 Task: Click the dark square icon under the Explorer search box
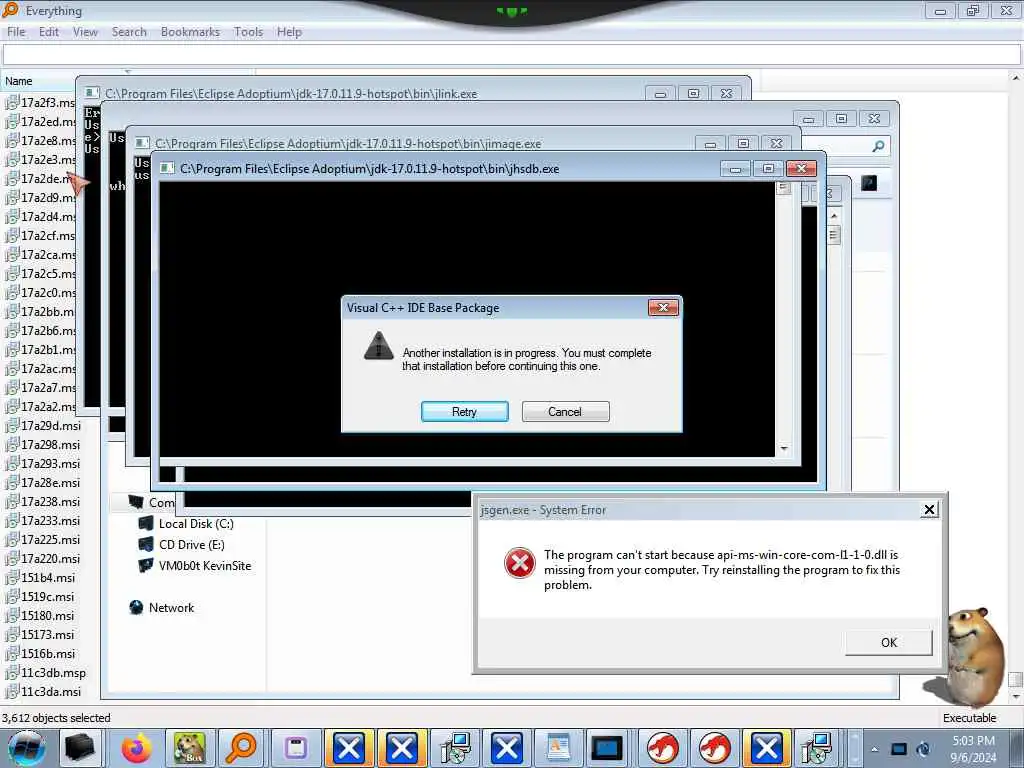pyautogui.click(x=869, y=184)
